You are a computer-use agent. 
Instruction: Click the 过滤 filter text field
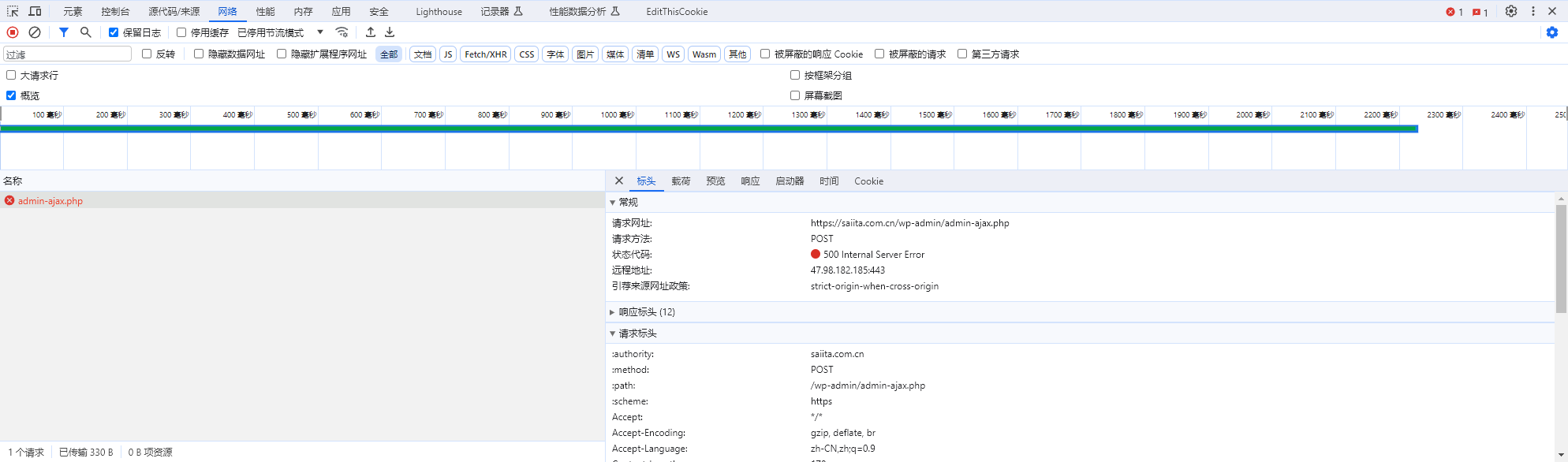(x=68, y=54)
